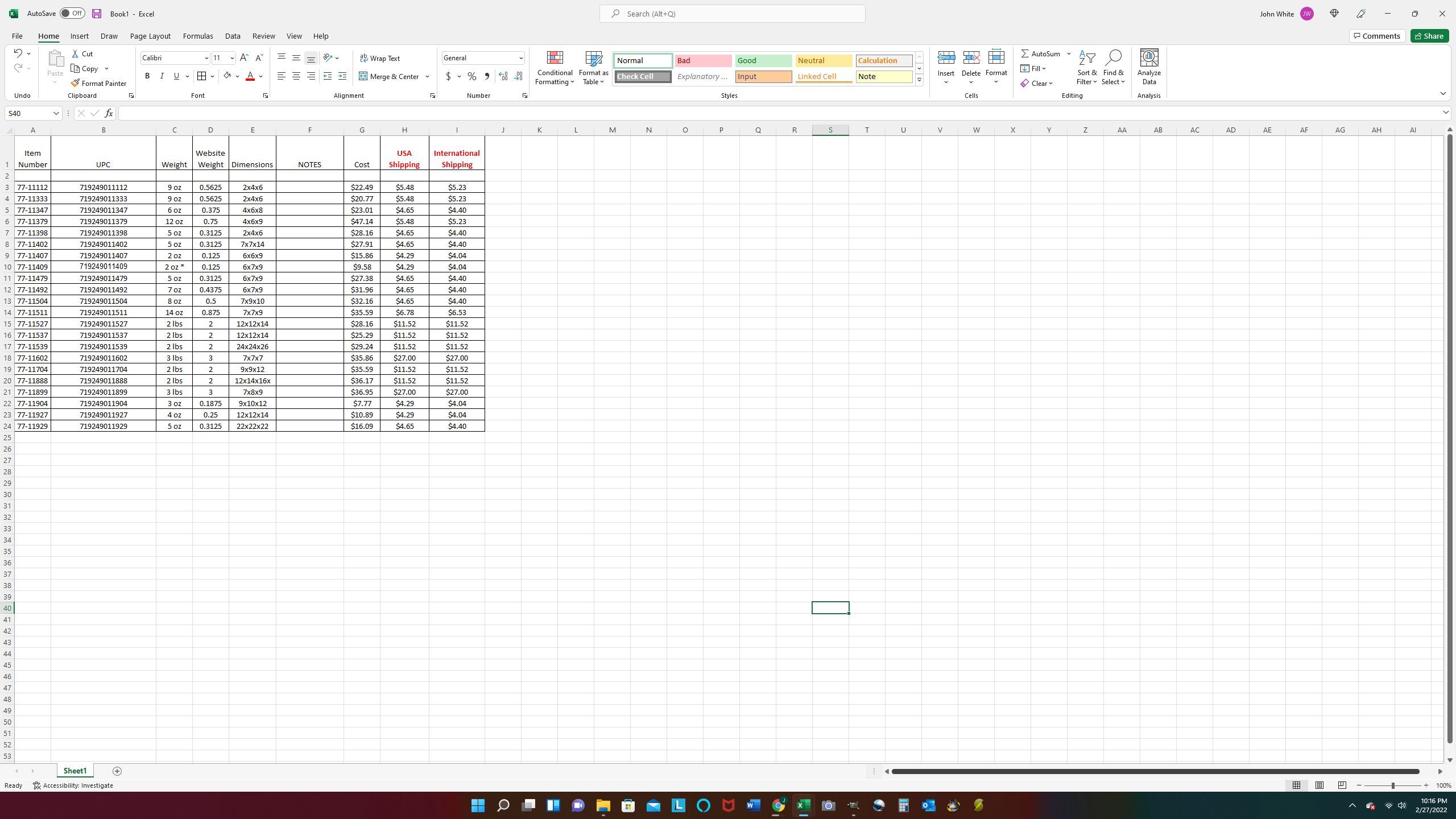Switch to Page Break Preview icon

pyautogui.click(x=1342, y=785)
